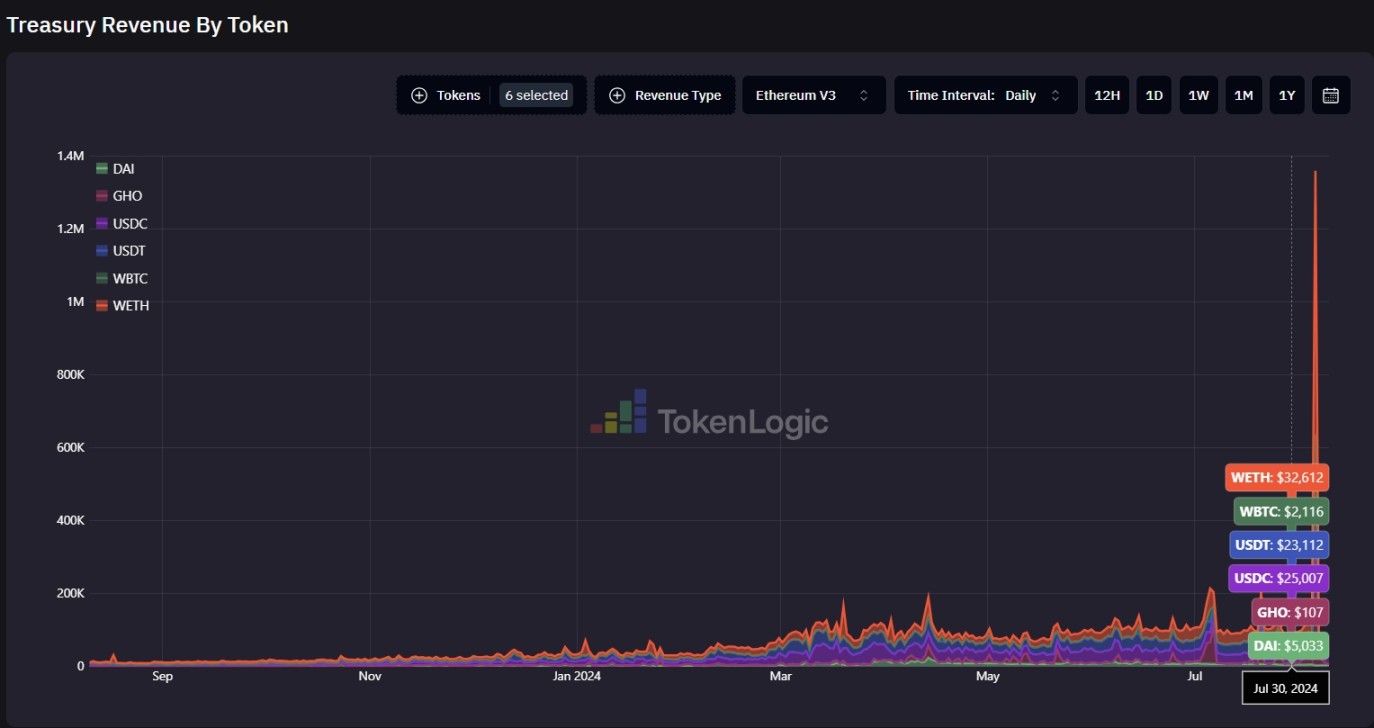Screen dimensions: 1374x728
Task: Toggle the WBTC series in legend
Action: (x=121, y=279)
